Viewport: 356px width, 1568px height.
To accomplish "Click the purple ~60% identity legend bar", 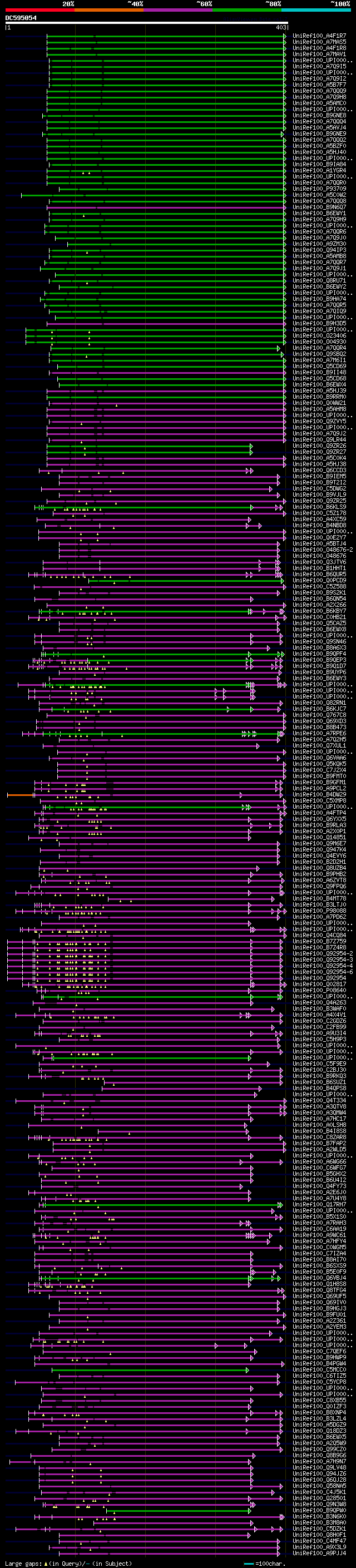I will click(x=177, y=10).
